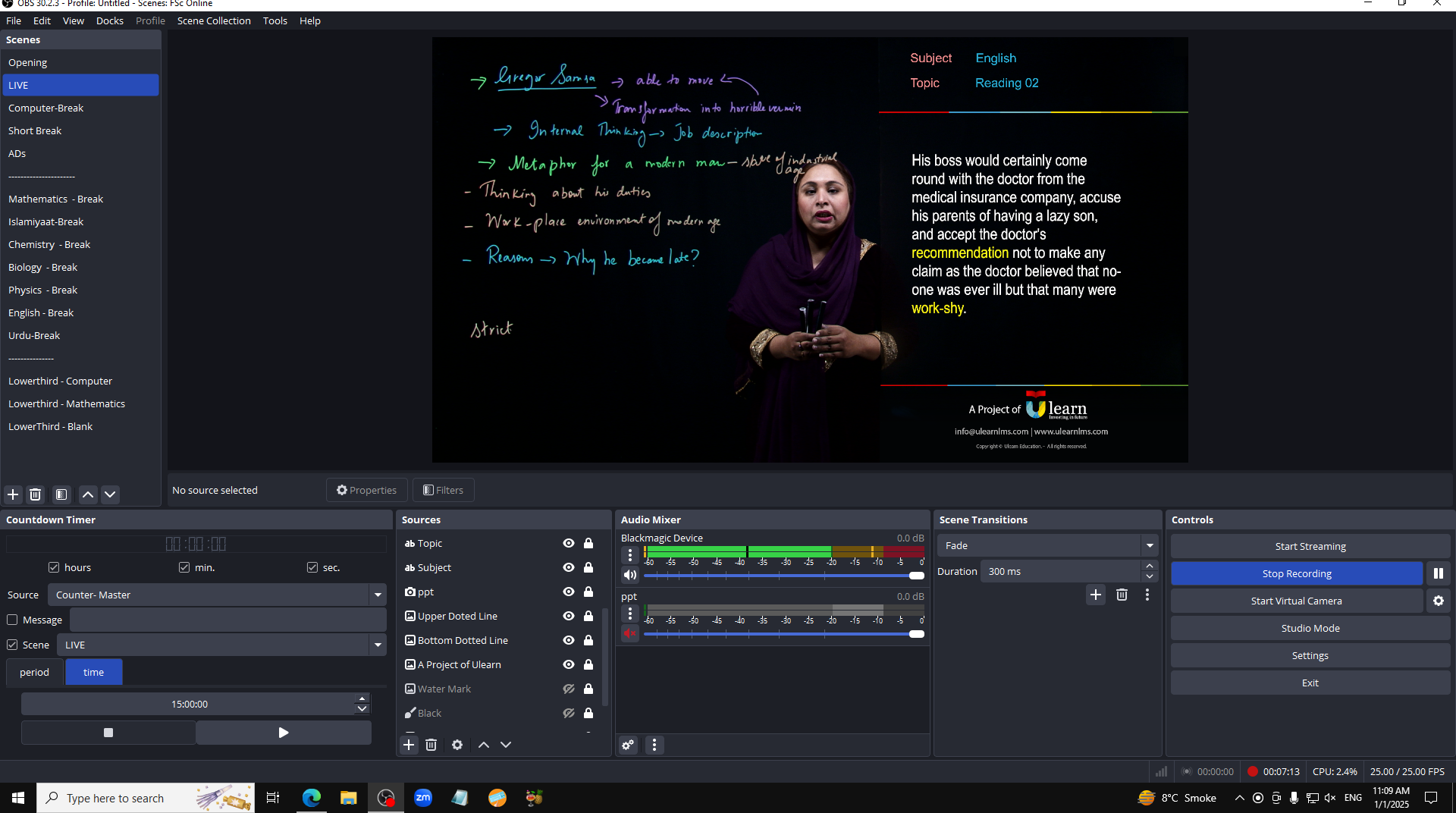
Task: Enable the Message checkbox
Action: [x=12, y=620]
